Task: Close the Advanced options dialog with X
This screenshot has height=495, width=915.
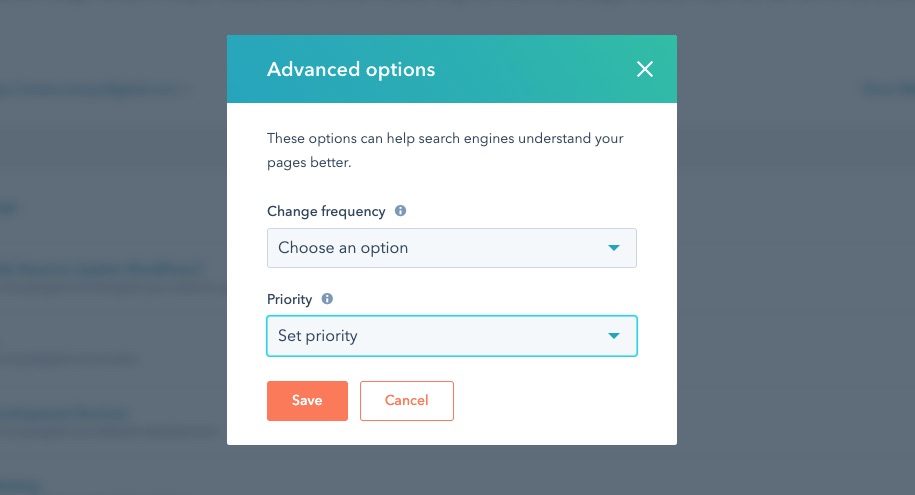Action: (644, 69)
